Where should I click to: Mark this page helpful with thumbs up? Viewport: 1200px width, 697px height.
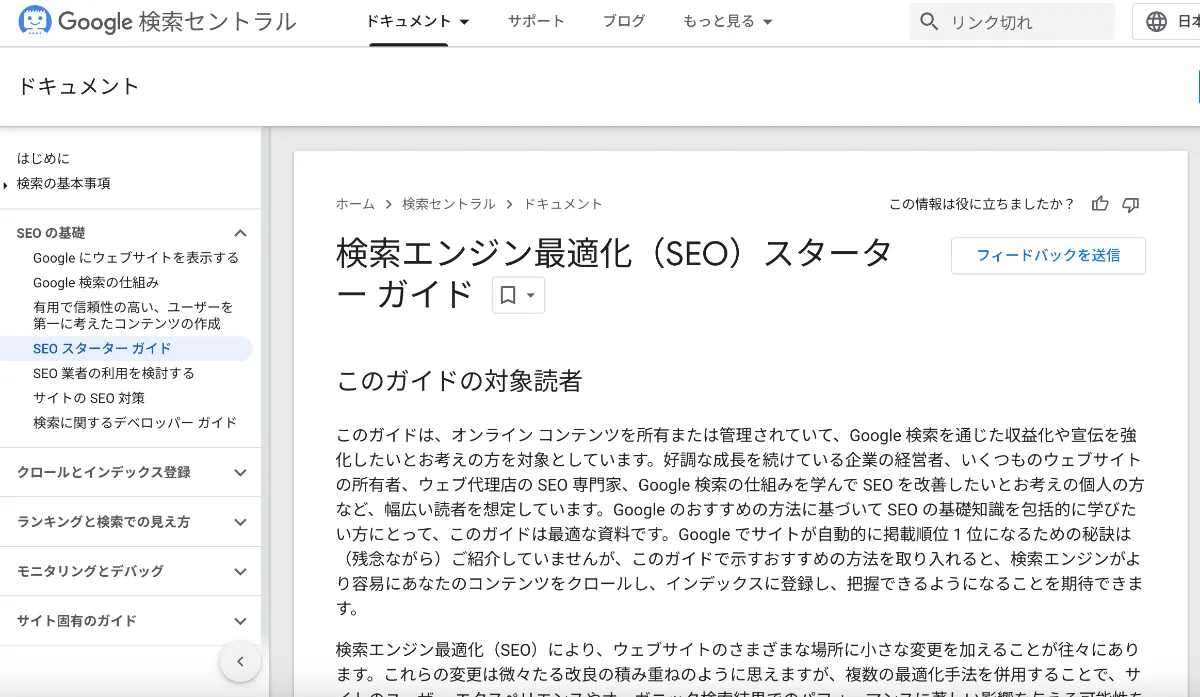[1100, 204]
